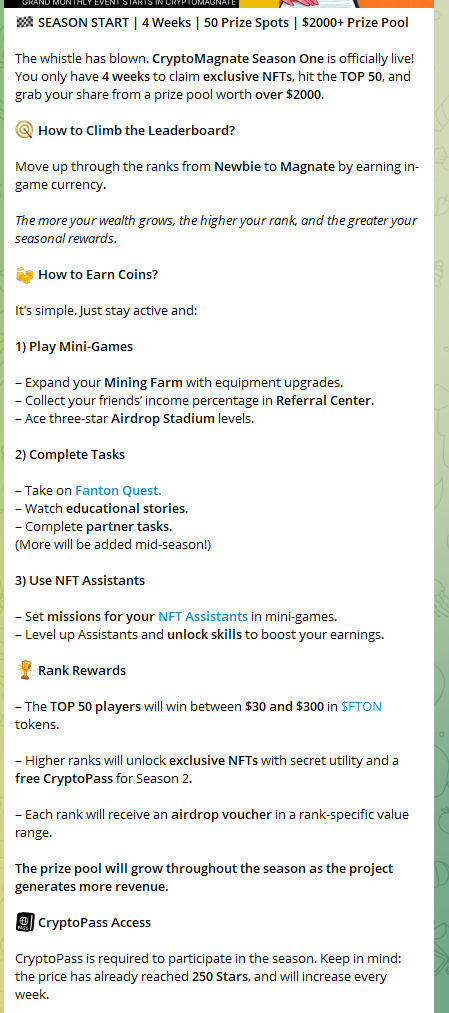Open the event banner image at top

click(x=224, y=3)
